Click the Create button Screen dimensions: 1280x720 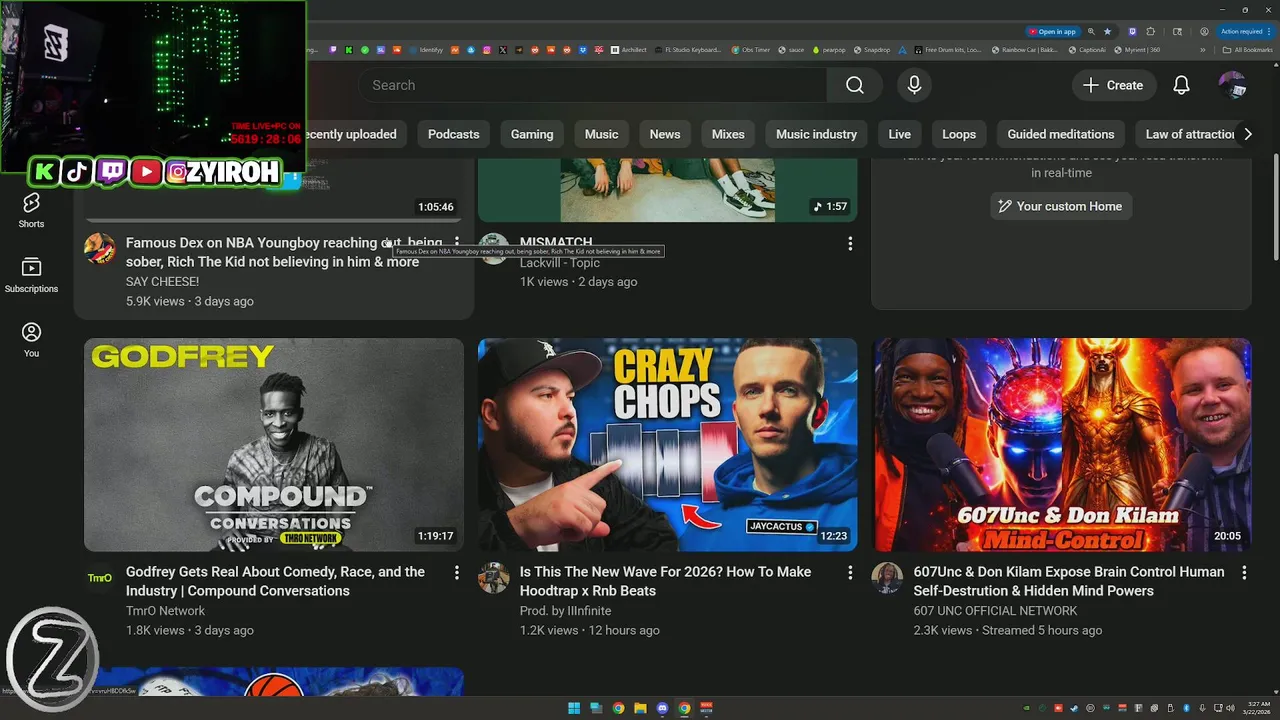pyautogui.click(x=1114, y=85)
